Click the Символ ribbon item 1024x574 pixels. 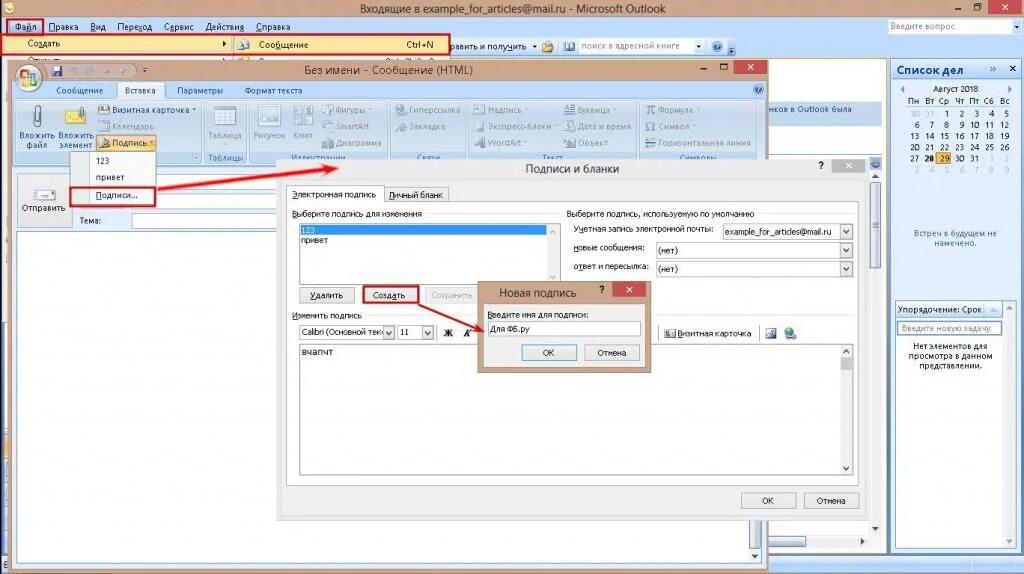pos(669,126)
